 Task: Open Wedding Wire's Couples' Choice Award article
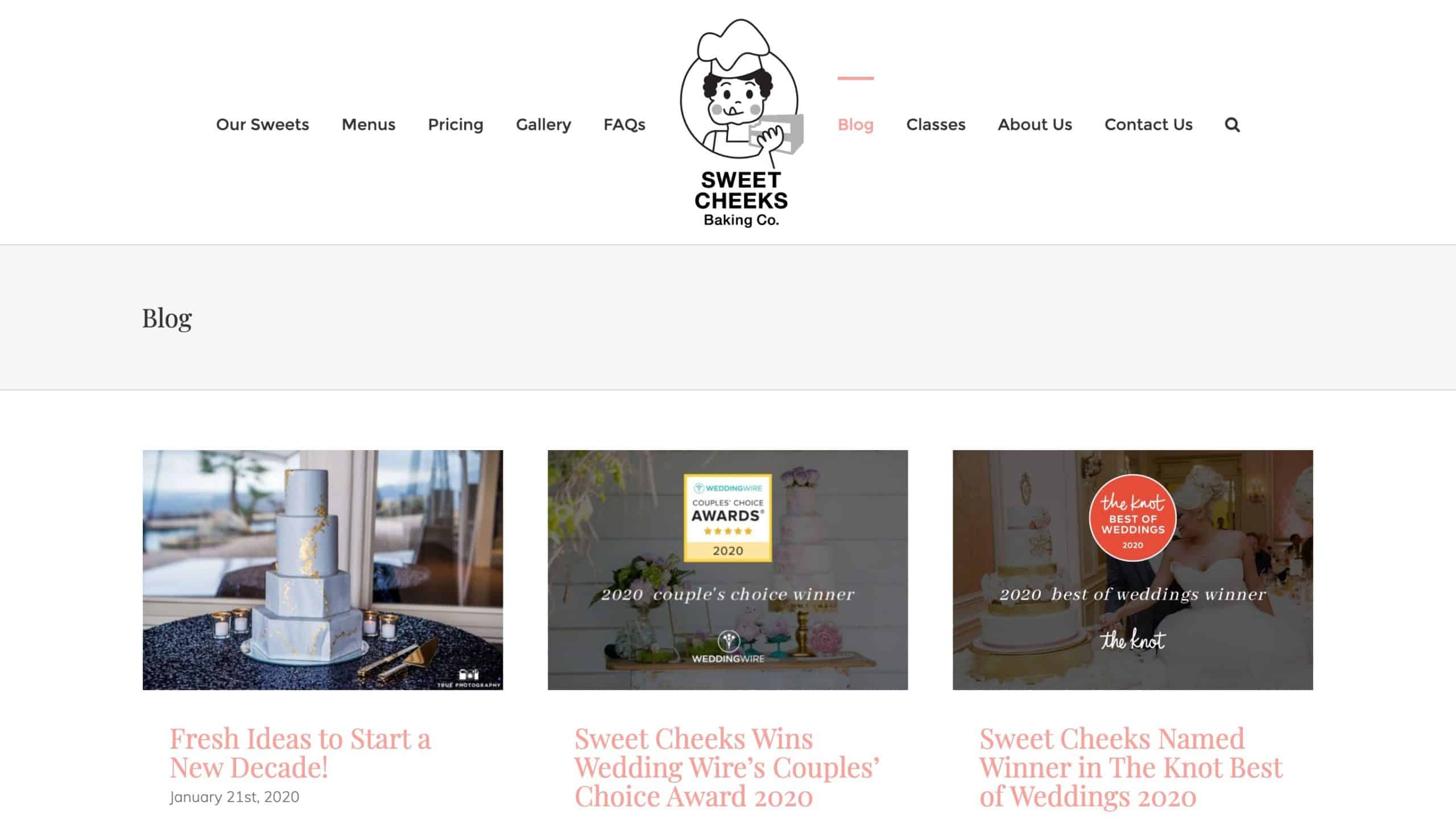[x=727, y=768]
